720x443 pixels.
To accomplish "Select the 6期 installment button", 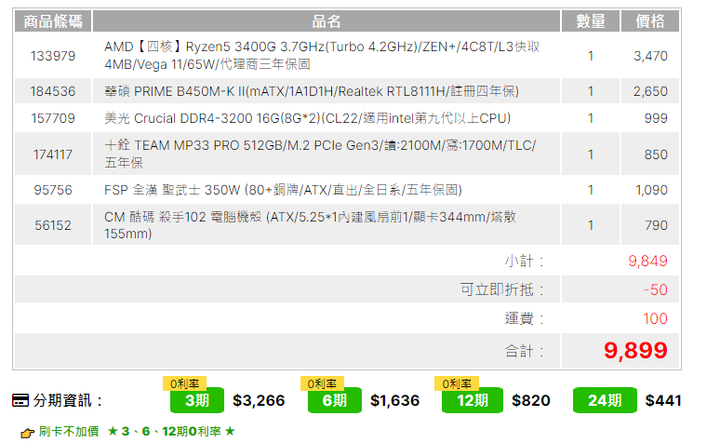I will 335,400.
